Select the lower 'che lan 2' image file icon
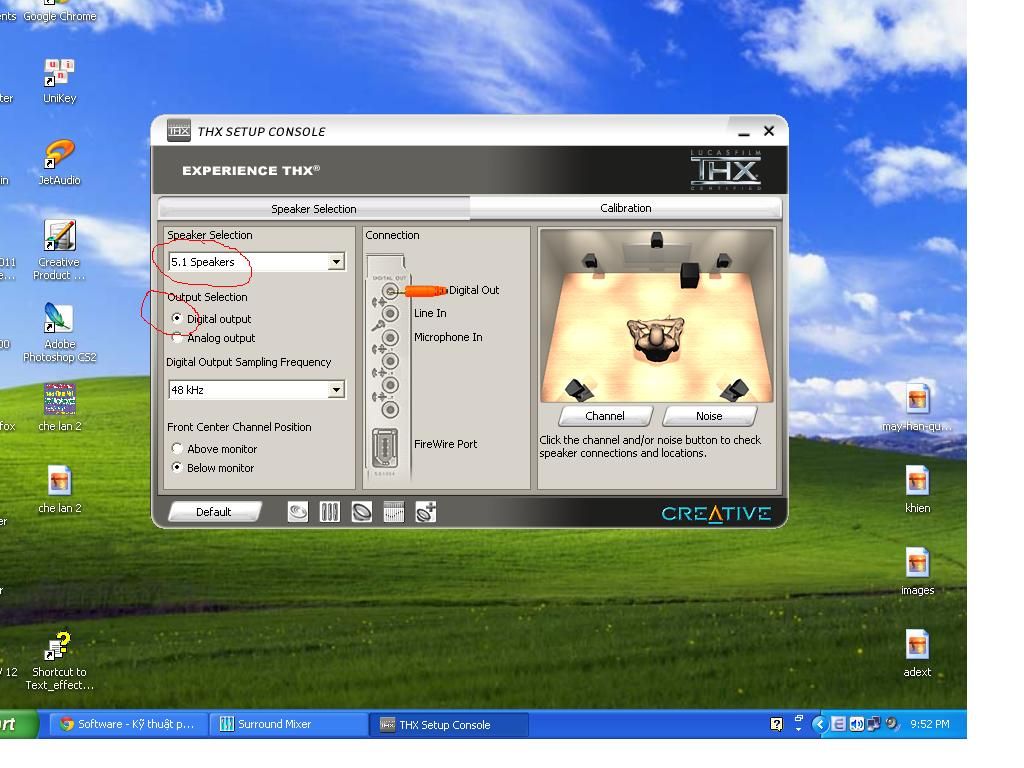Screen dimensions: 1024x768 point(59,481)
